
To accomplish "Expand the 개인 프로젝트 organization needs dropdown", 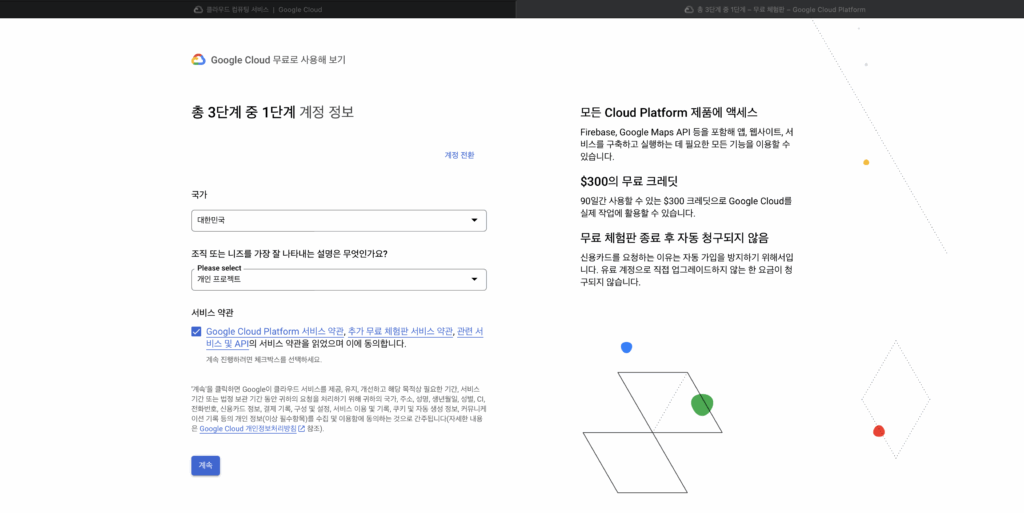I will point(338,279).
